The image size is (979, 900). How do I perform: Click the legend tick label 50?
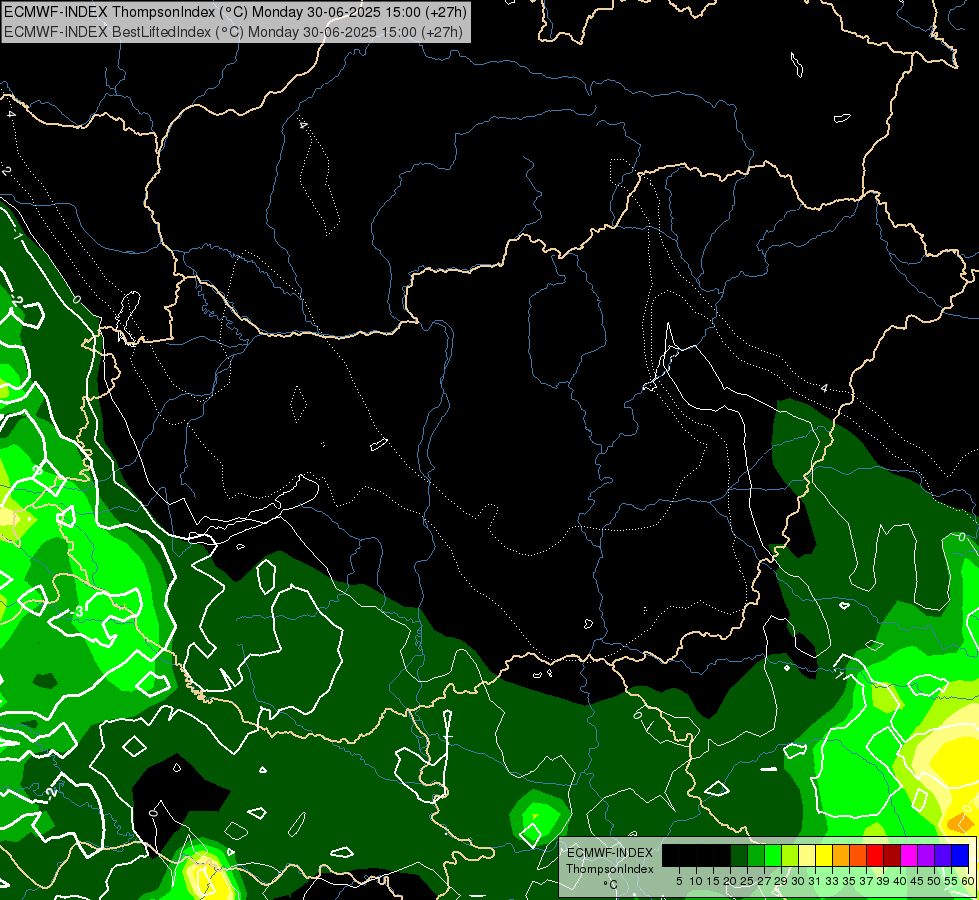pos(934,881)
